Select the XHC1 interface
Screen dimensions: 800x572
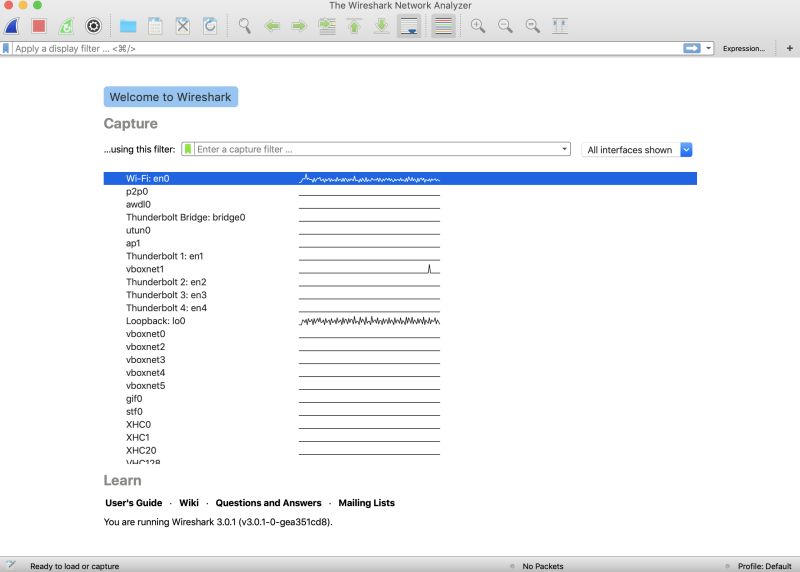tap(400, 438)
